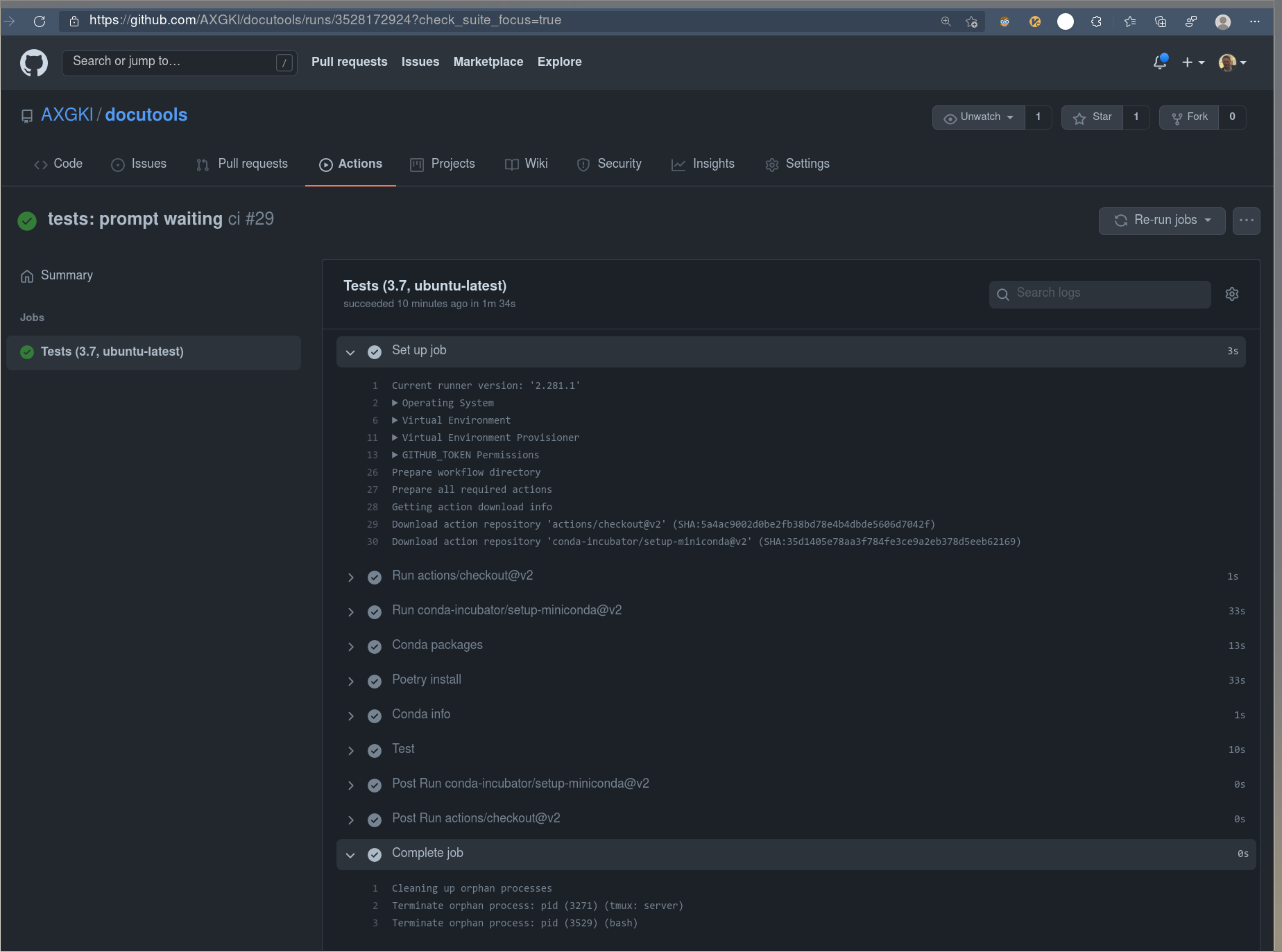Click the repository book icon
The height and width of the screenshot is (952, 1282).
point(27,116)
